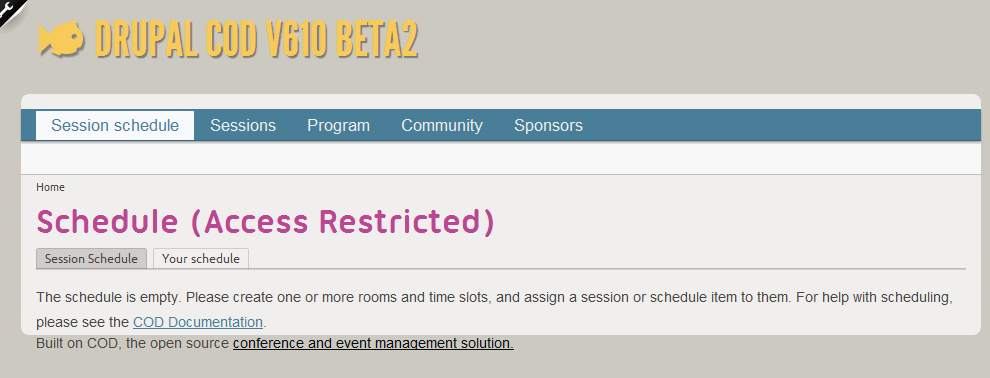
Task: Switch to the Your schedule tab
Action: 201,259
